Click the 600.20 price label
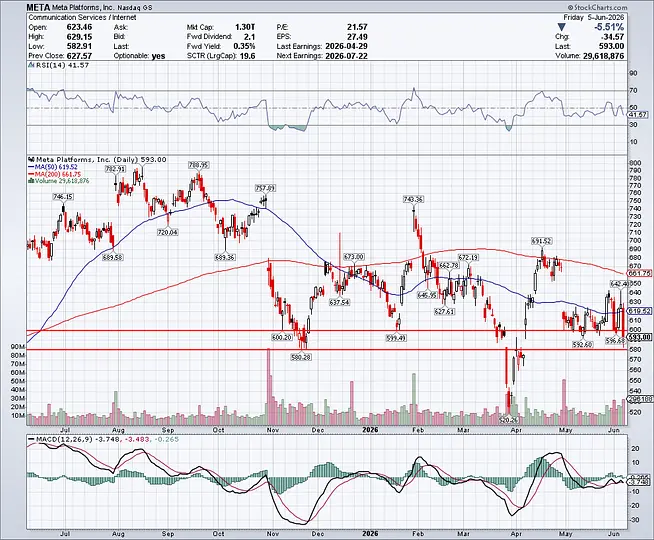The width and height of the screenshot is (654, 540). pyautogui.click(x=282, y=337)
